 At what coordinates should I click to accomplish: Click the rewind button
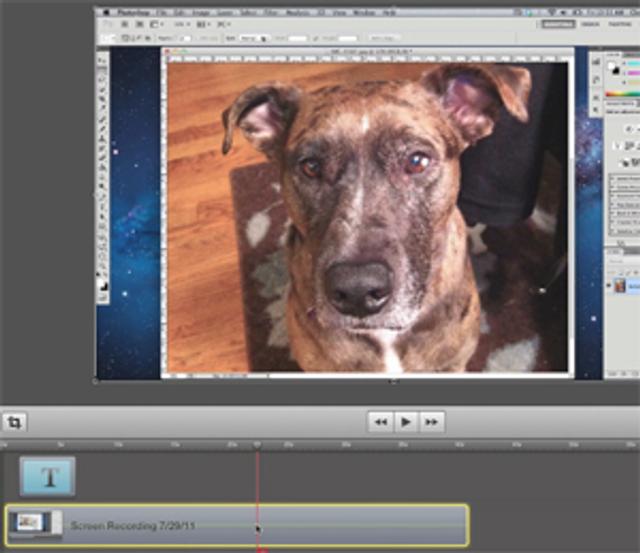pyautogui.click(x=381, y=422)
